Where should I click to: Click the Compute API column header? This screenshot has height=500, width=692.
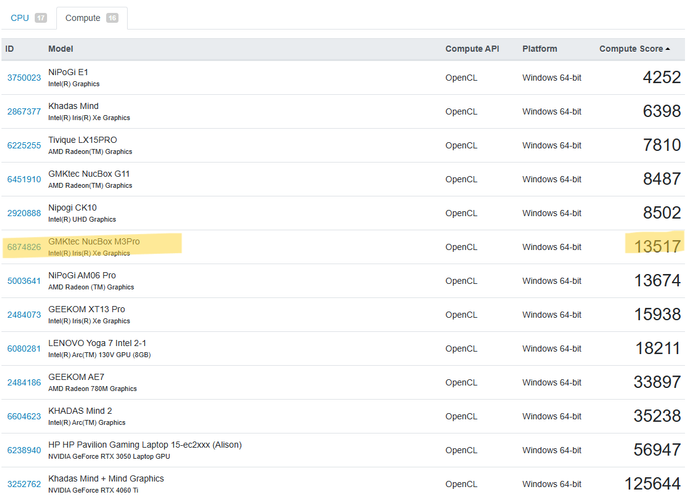[472, 49]
